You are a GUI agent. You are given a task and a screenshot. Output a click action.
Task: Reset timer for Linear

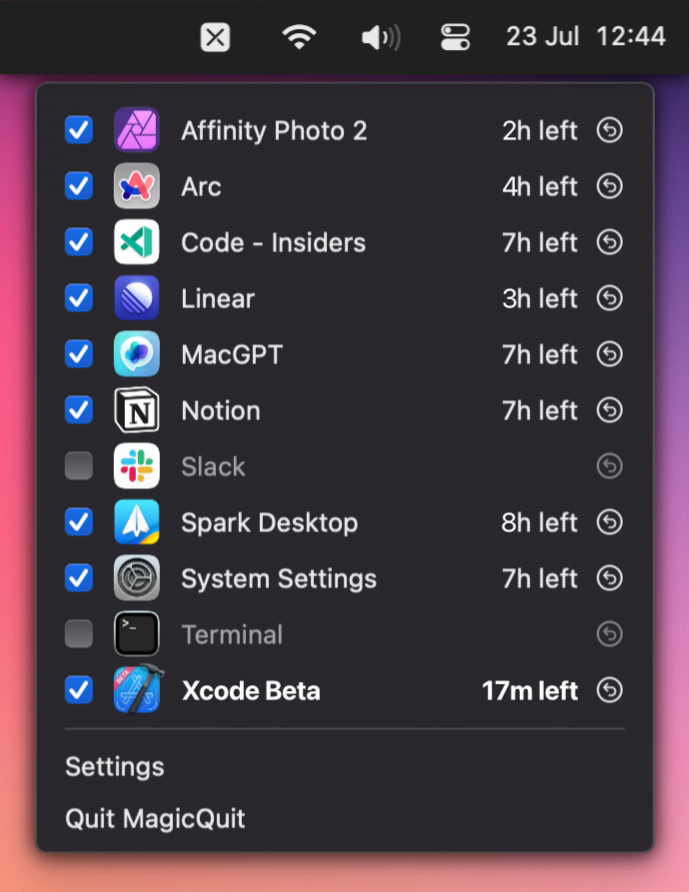pyautogui.click(x=609, y=298)
